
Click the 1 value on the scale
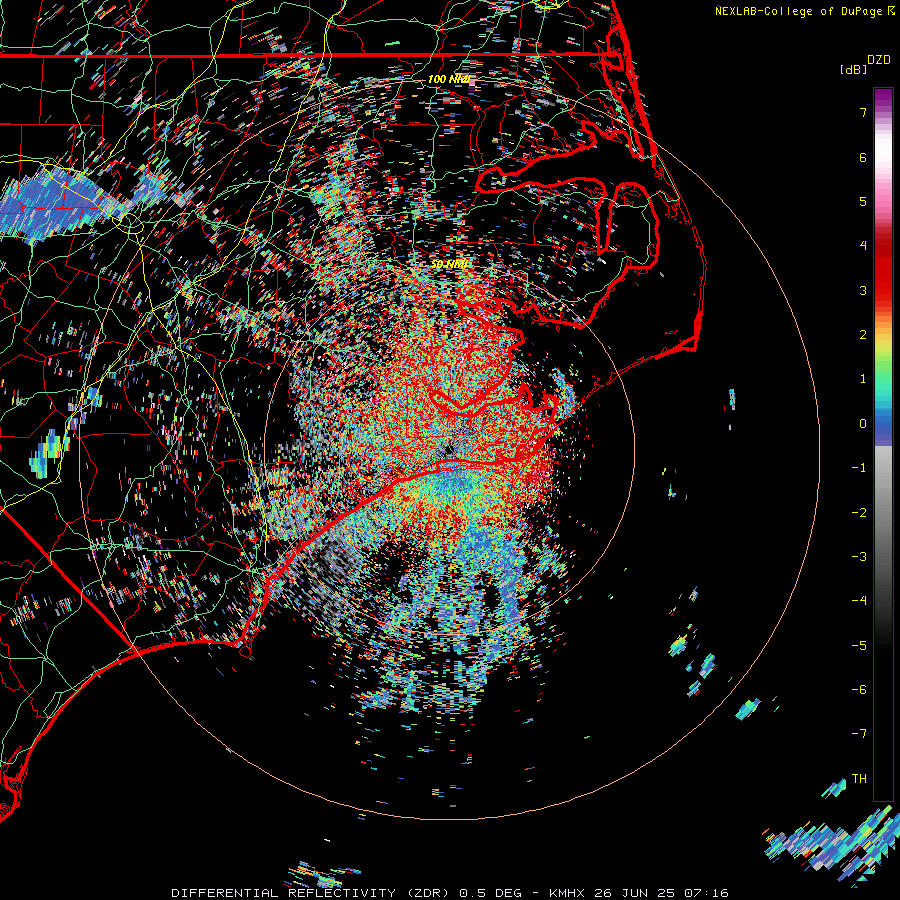[x=863, y=379]
